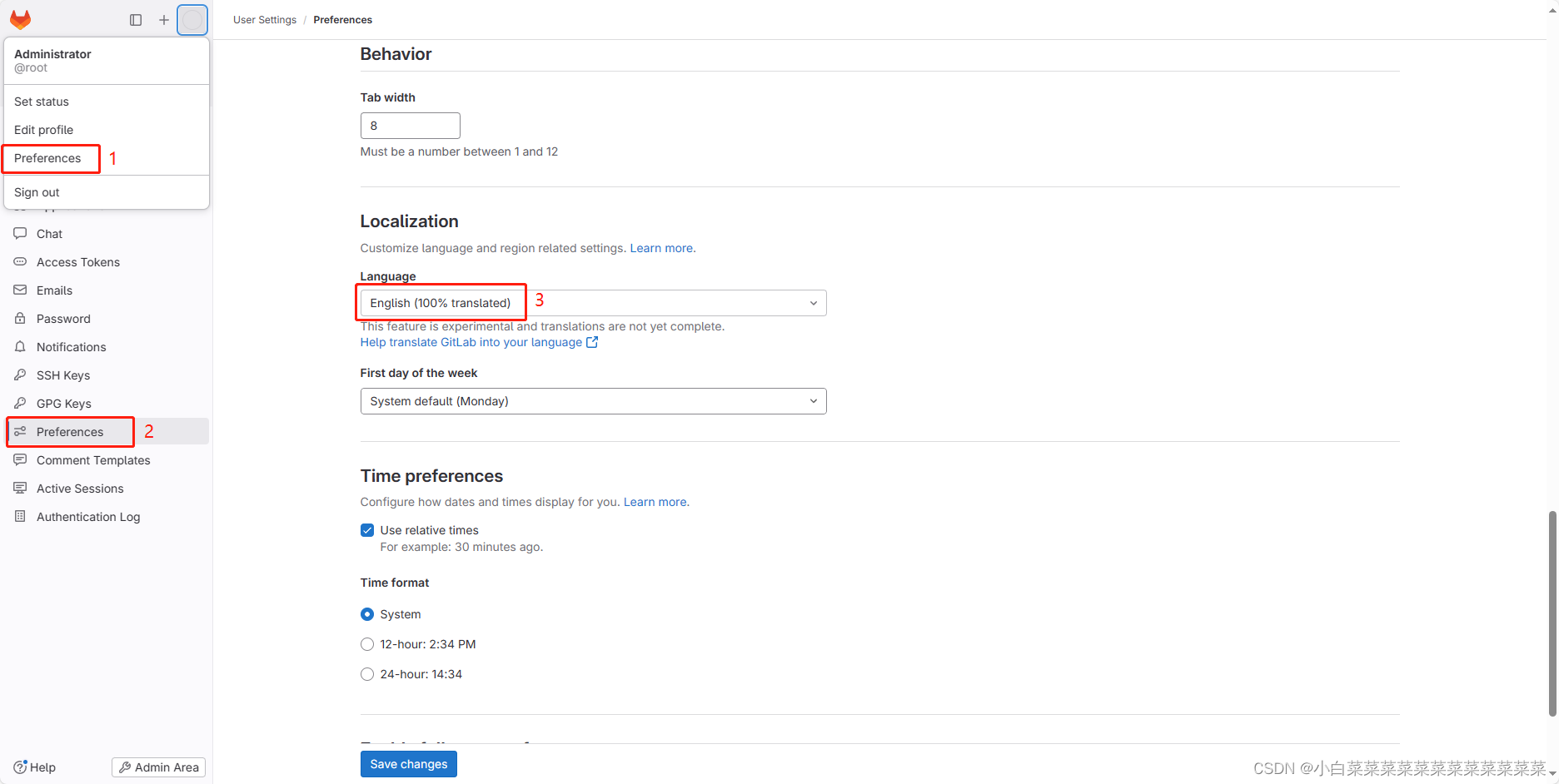Viewport: 1559px width, 784px height.
Task: Click the Password lock icon
Action: pyautogui.click(x=20, y=319)
